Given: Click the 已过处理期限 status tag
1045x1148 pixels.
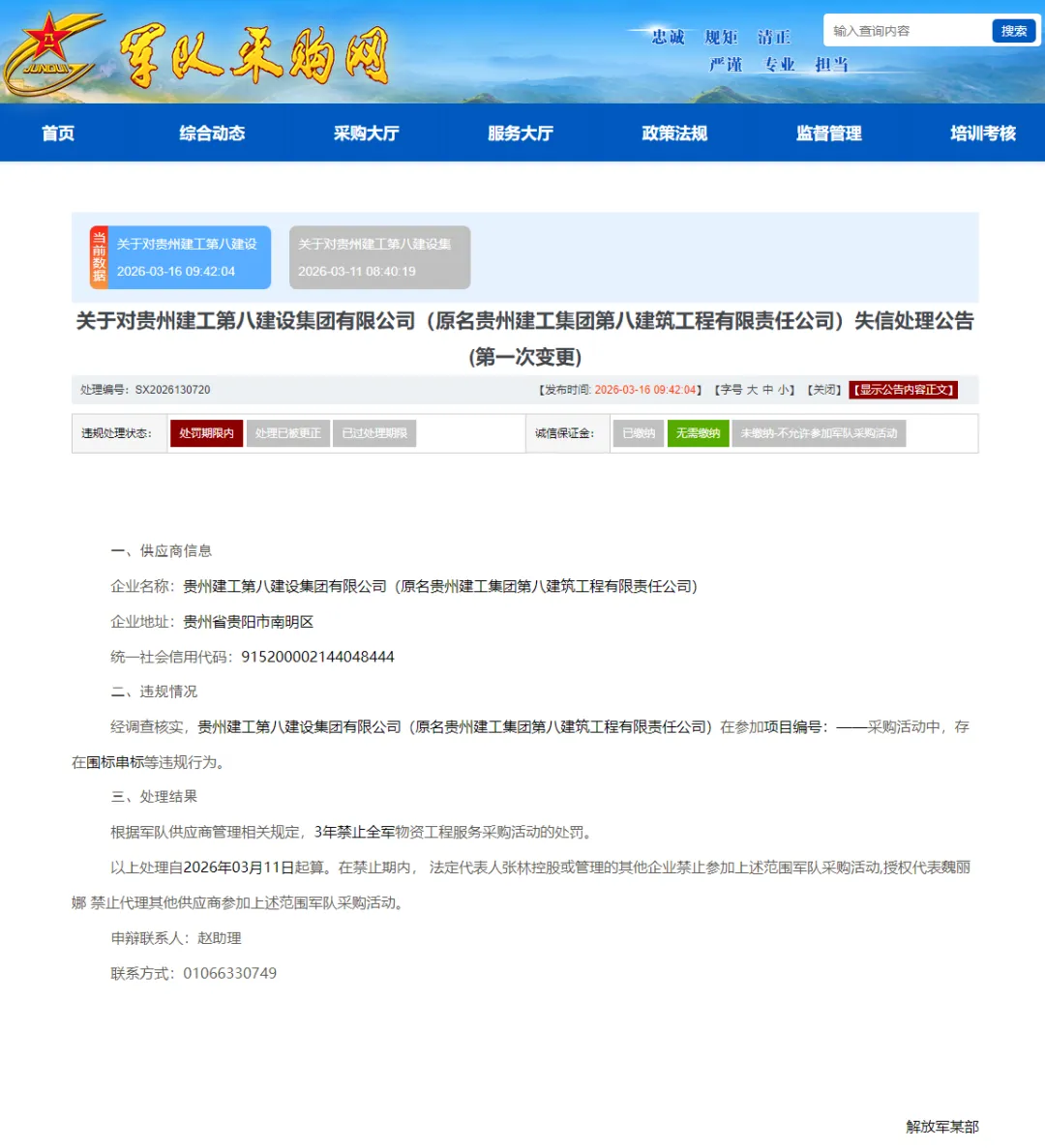Looking at the screenshot, I should tap(374, 433).
